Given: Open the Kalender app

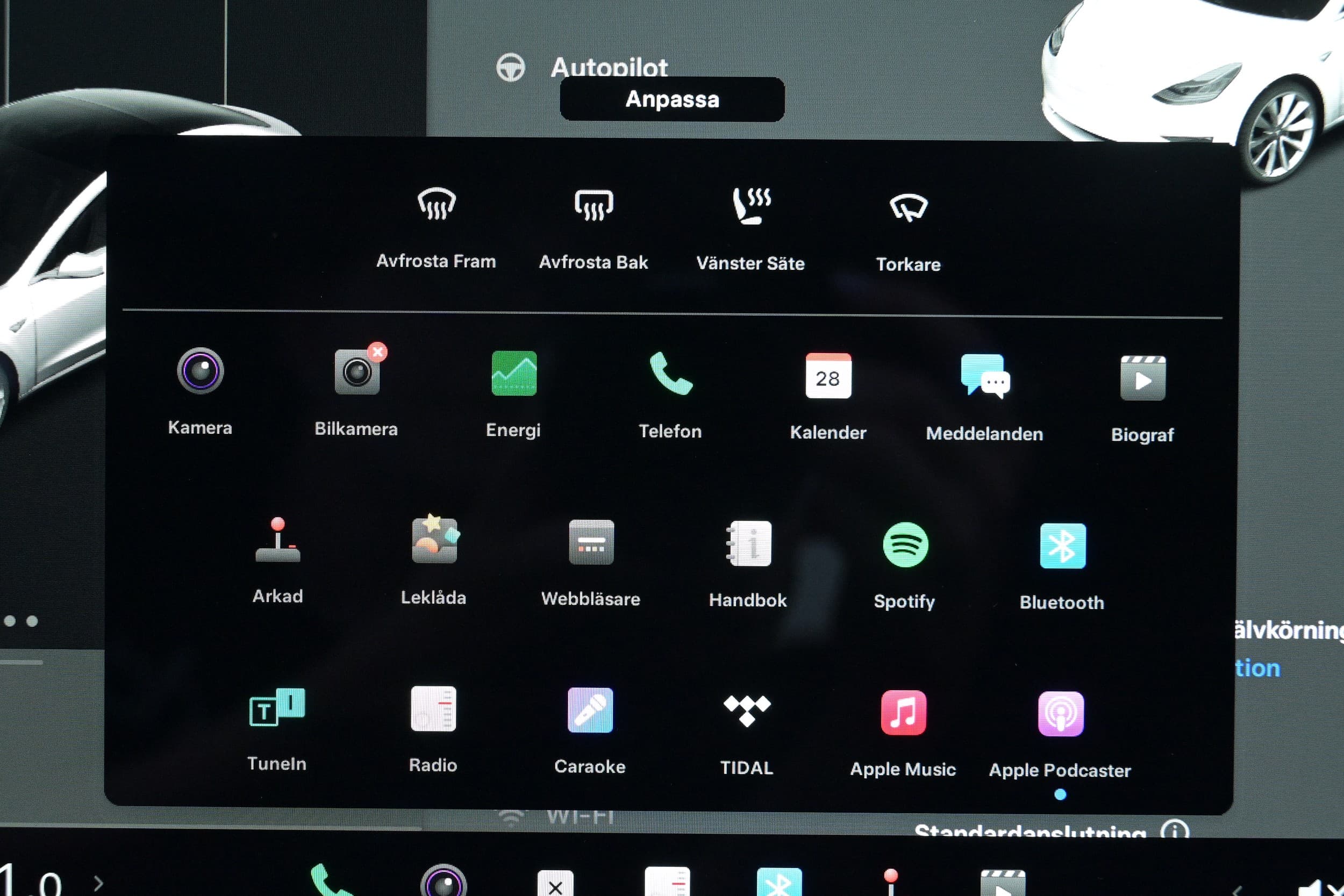Looking at the screenshot, I should click(828, 375).
